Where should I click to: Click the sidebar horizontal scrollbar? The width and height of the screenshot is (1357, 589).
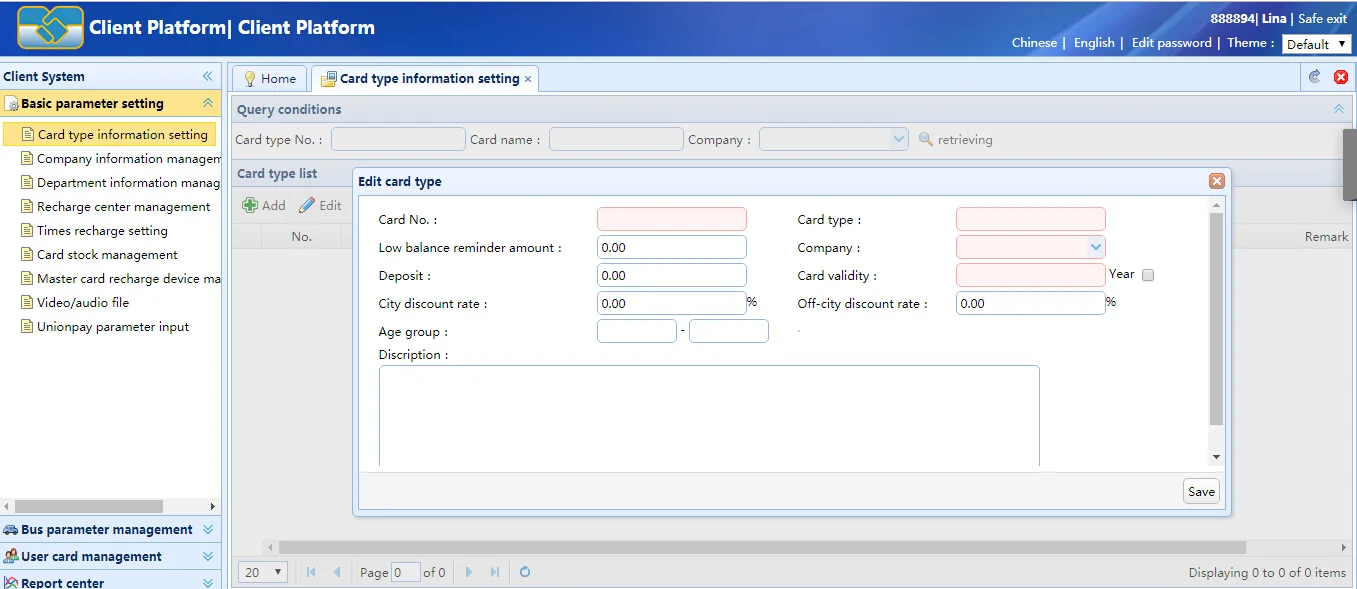click(x=88, y=507)
